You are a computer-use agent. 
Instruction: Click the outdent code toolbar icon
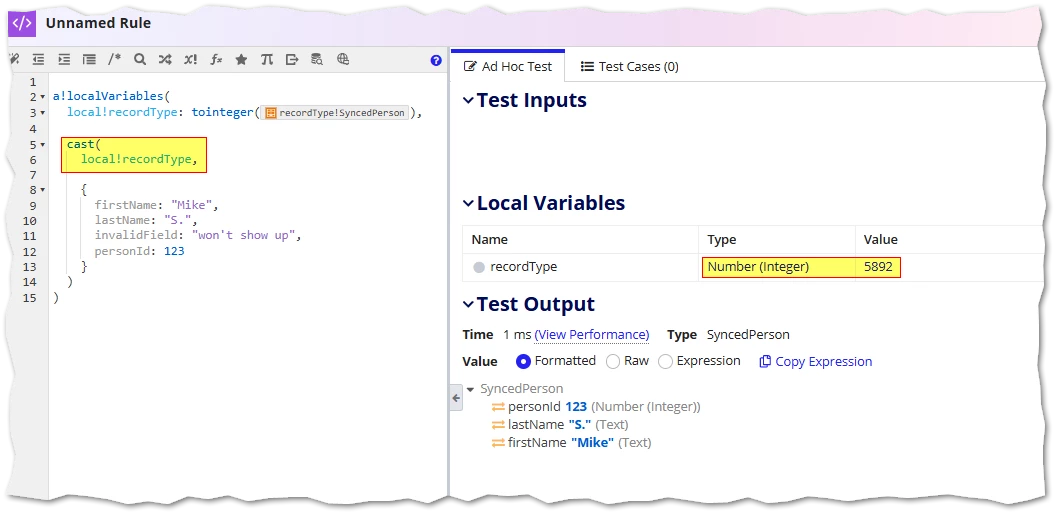point(38,59)
